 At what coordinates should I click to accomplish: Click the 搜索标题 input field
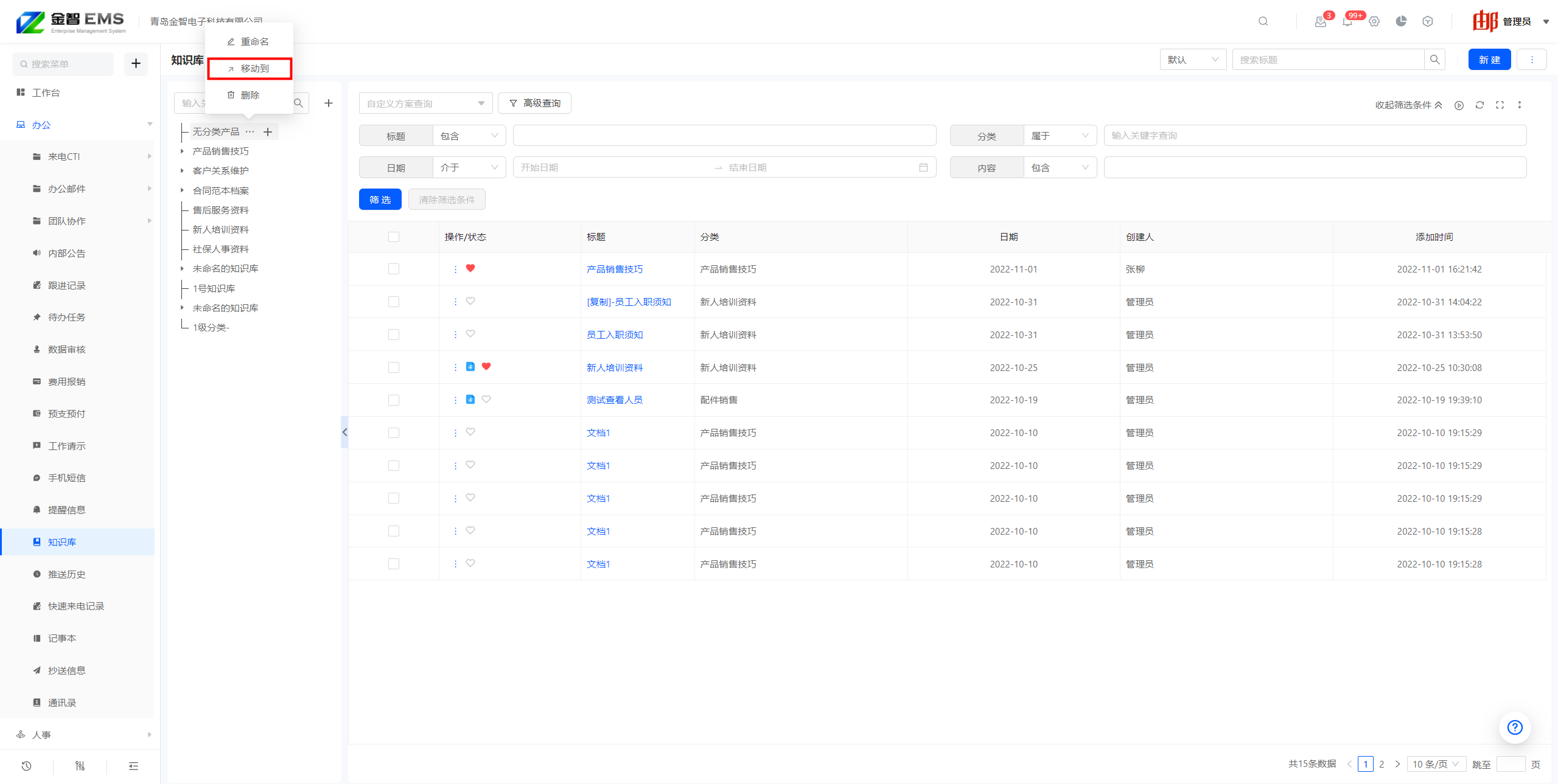click(x=1328, y=60)
